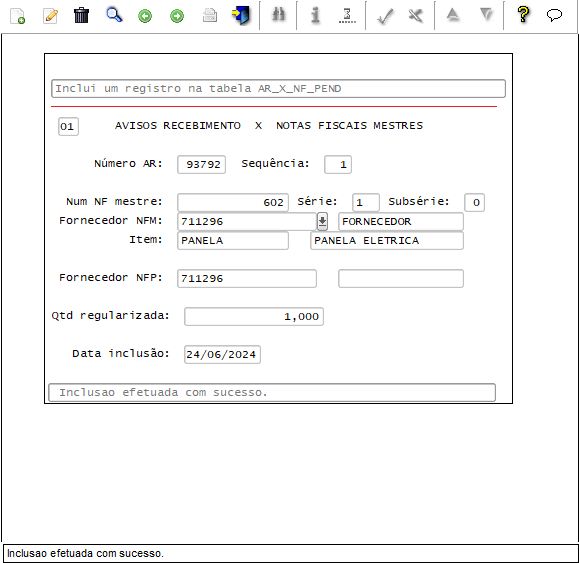Click the 'Data inclusão:' label
Viewport: 579px width, 563px height.
121,354
